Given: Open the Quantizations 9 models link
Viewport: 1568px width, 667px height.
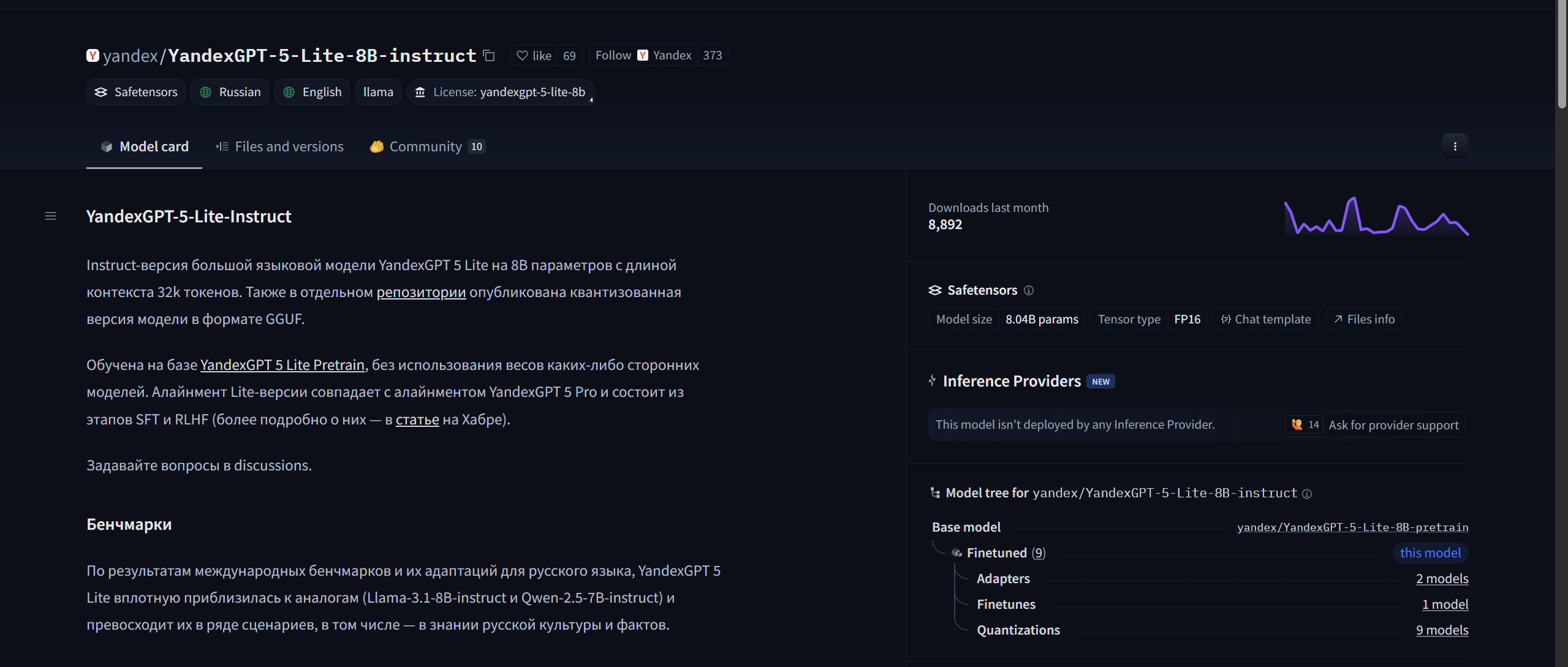Looking at the screenshot, I should [1442, 630].
